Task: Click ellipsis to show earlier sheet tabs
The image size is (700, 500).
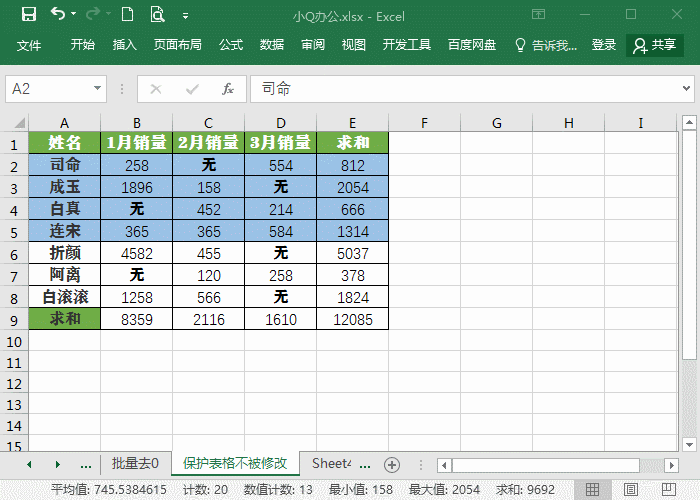Action: (x=86, y=465)
